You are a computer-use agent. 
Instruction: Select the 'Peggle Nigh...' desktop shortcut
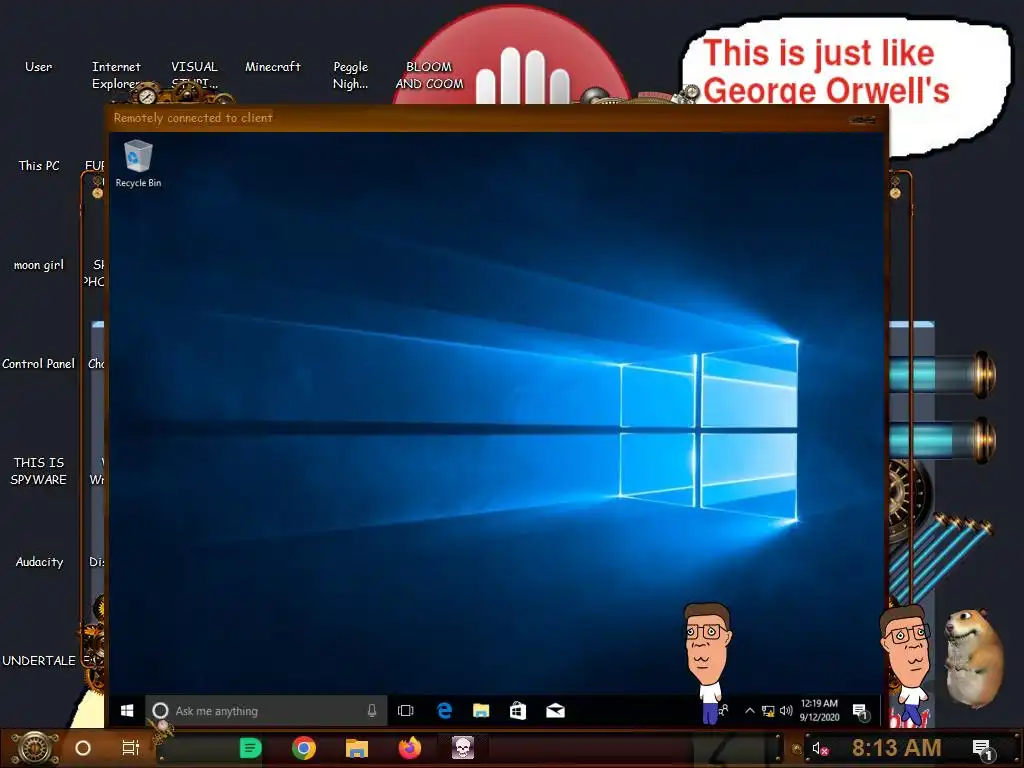[x=351, y=74]
